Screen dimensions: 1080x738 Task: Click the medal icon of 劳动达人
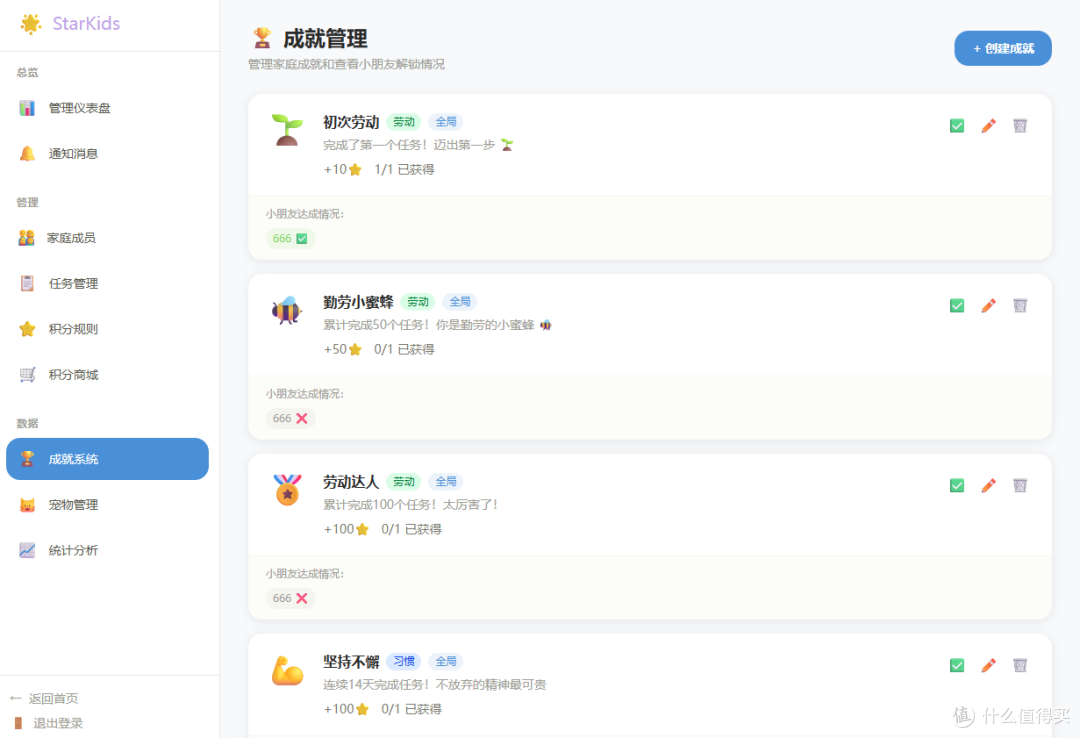[x=287, y=490]
